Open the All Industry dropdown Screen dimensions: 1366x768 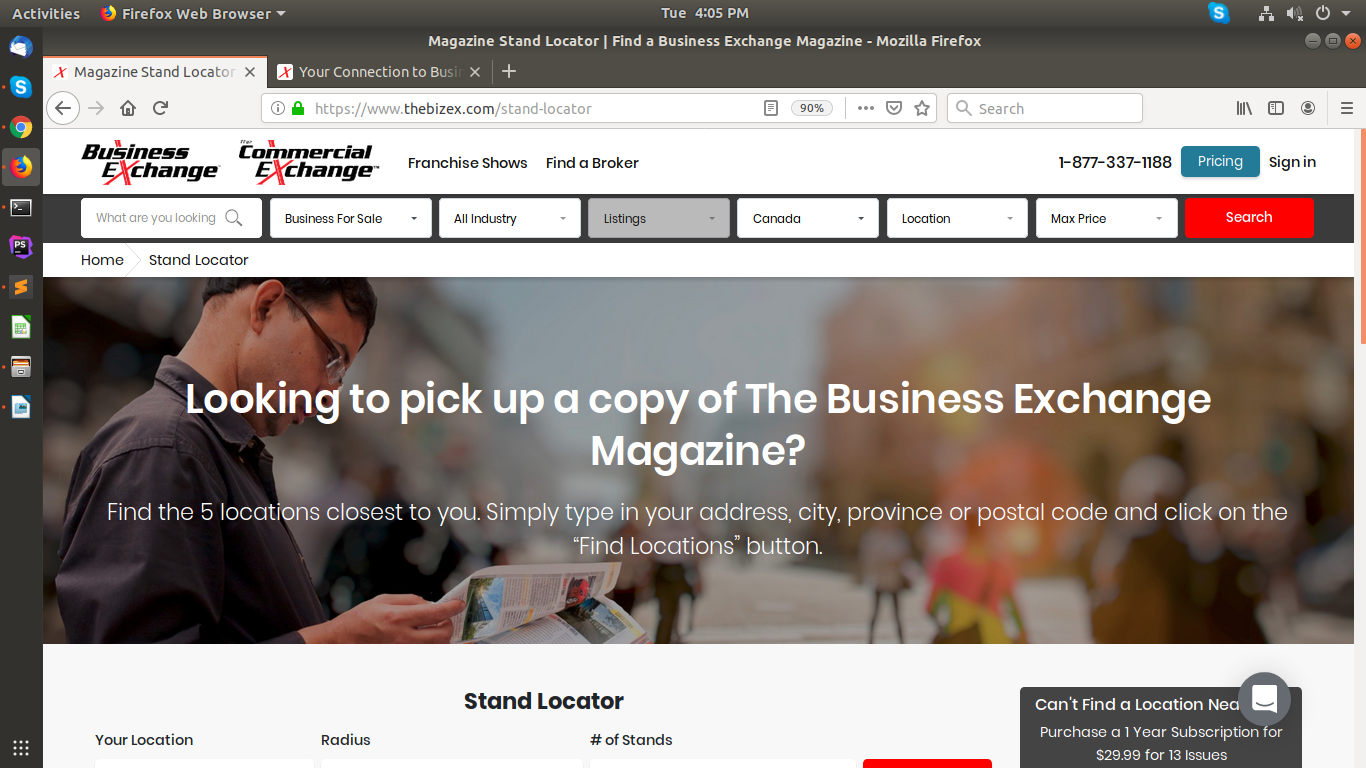(510, 218)
